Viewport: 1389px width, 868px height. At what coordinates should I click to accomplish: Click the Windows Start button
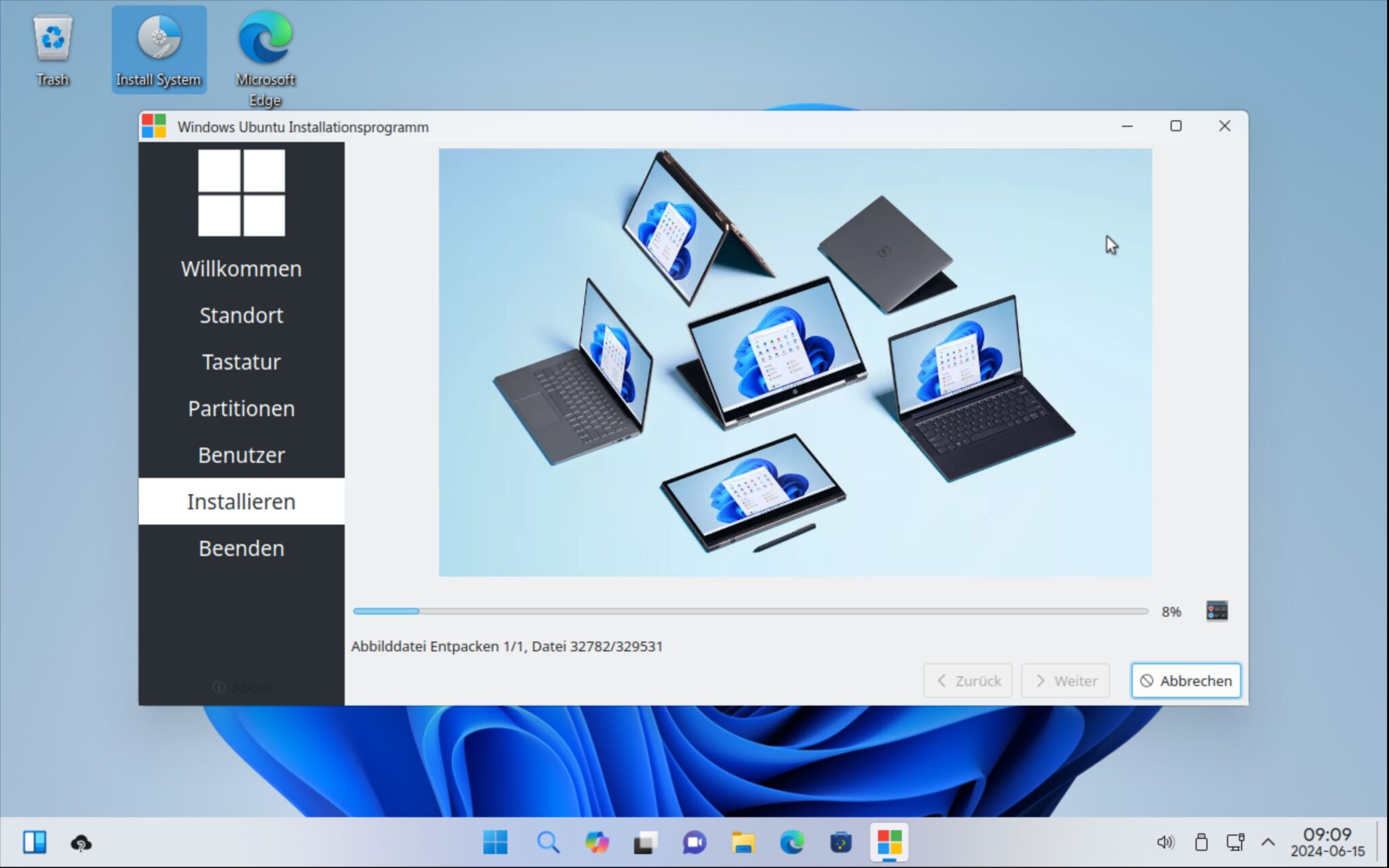(496, 843)
